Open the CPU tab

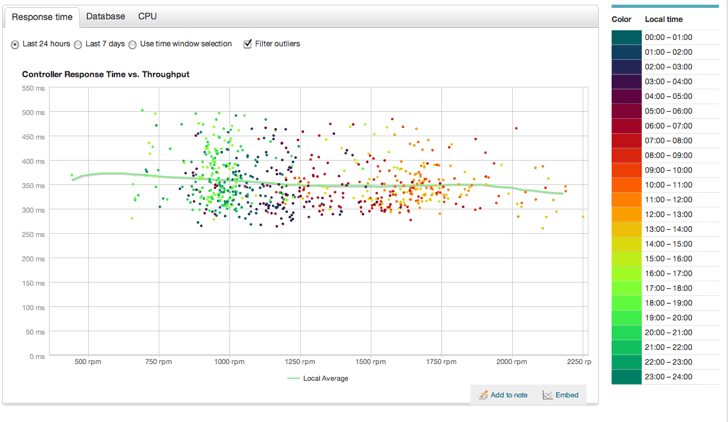(147, 17)
